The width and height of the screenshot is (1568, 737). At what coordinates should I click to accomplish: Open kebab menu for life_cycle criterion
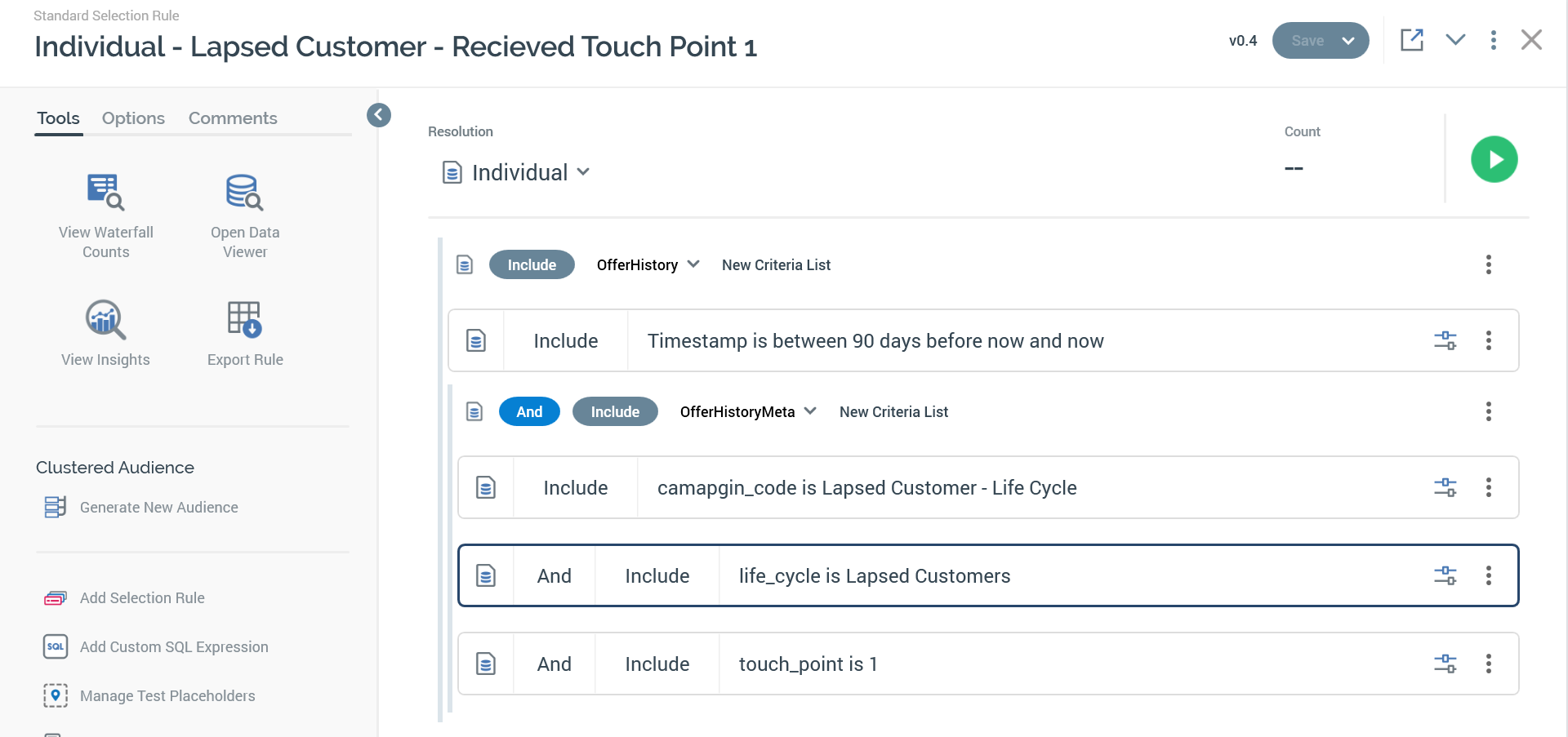[1488, 575]
